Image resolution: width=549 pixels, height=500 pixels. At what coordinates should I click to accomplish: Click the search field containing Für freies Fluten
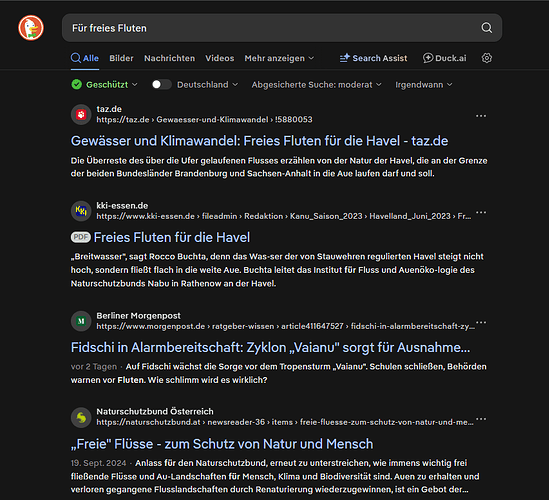[x=282, y=28]
